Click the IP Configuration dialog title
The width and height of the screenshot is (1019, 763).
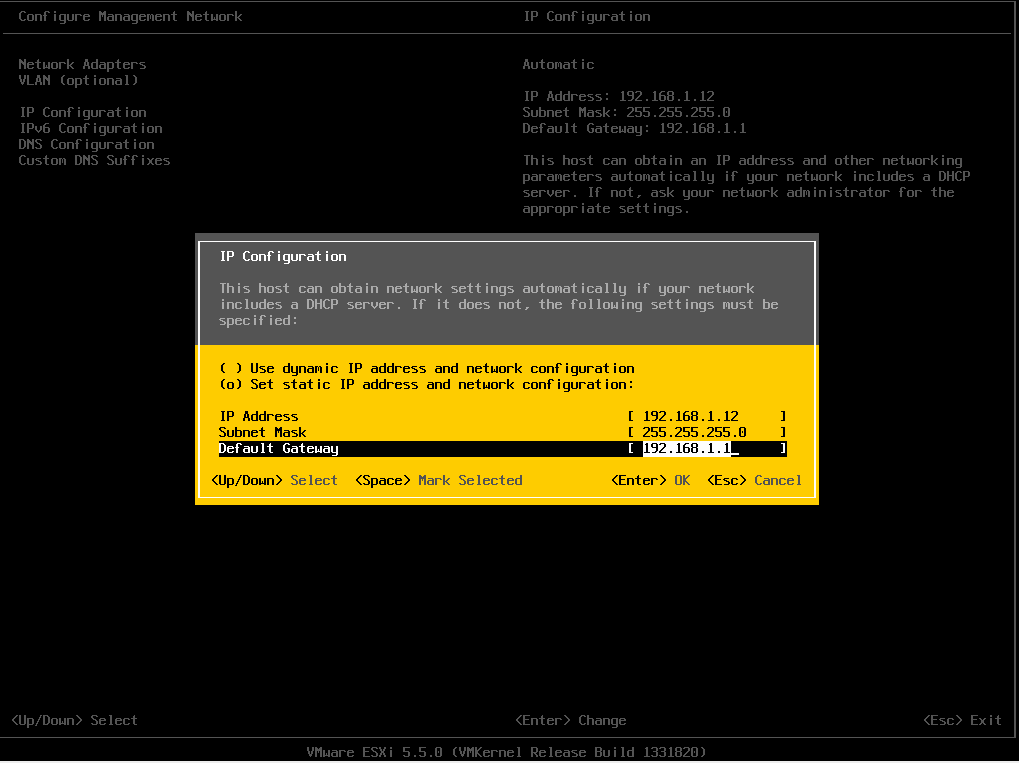tap(283, 256)
